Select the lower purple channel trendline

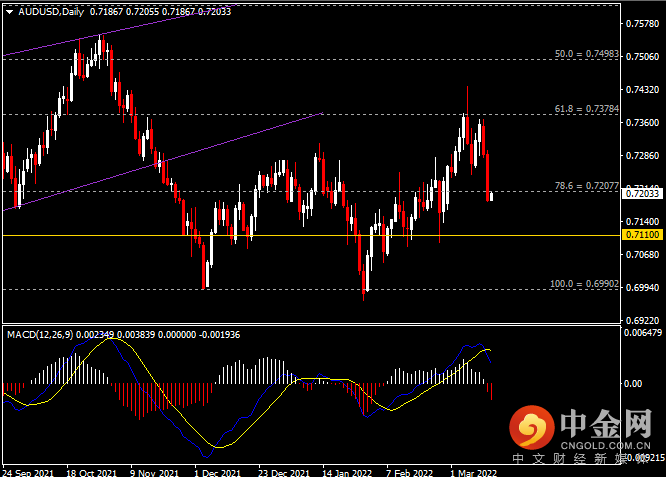(x=163, y=161)
